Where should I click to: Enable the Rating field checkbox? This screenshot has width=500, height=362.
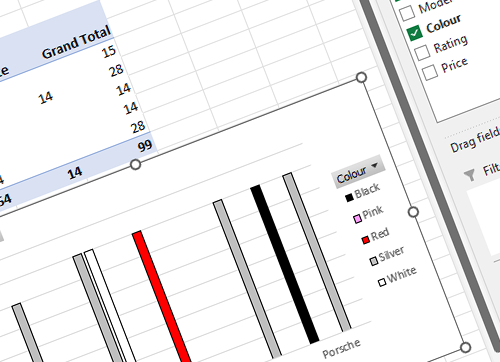click(x=423, y=53)
